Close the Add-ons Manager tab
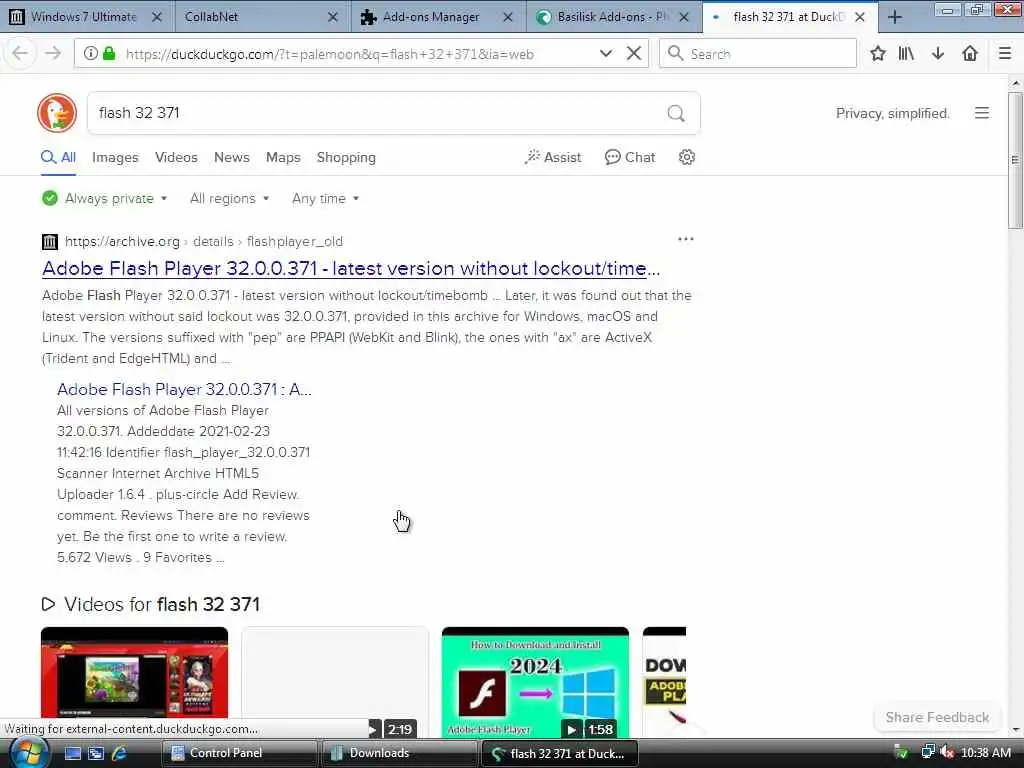Image resolution: width=1024 pixels, height=768 pixels. pyautogui.click(x=507, y=17)
